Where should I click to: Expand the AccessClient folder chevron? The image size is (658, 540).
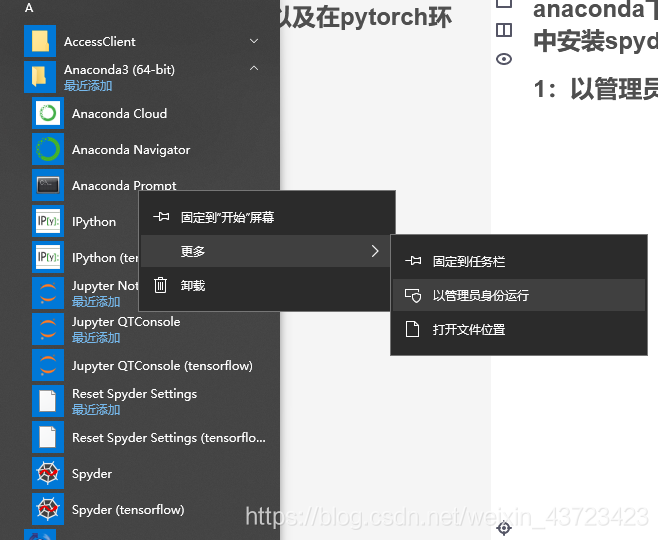(254, 41)
